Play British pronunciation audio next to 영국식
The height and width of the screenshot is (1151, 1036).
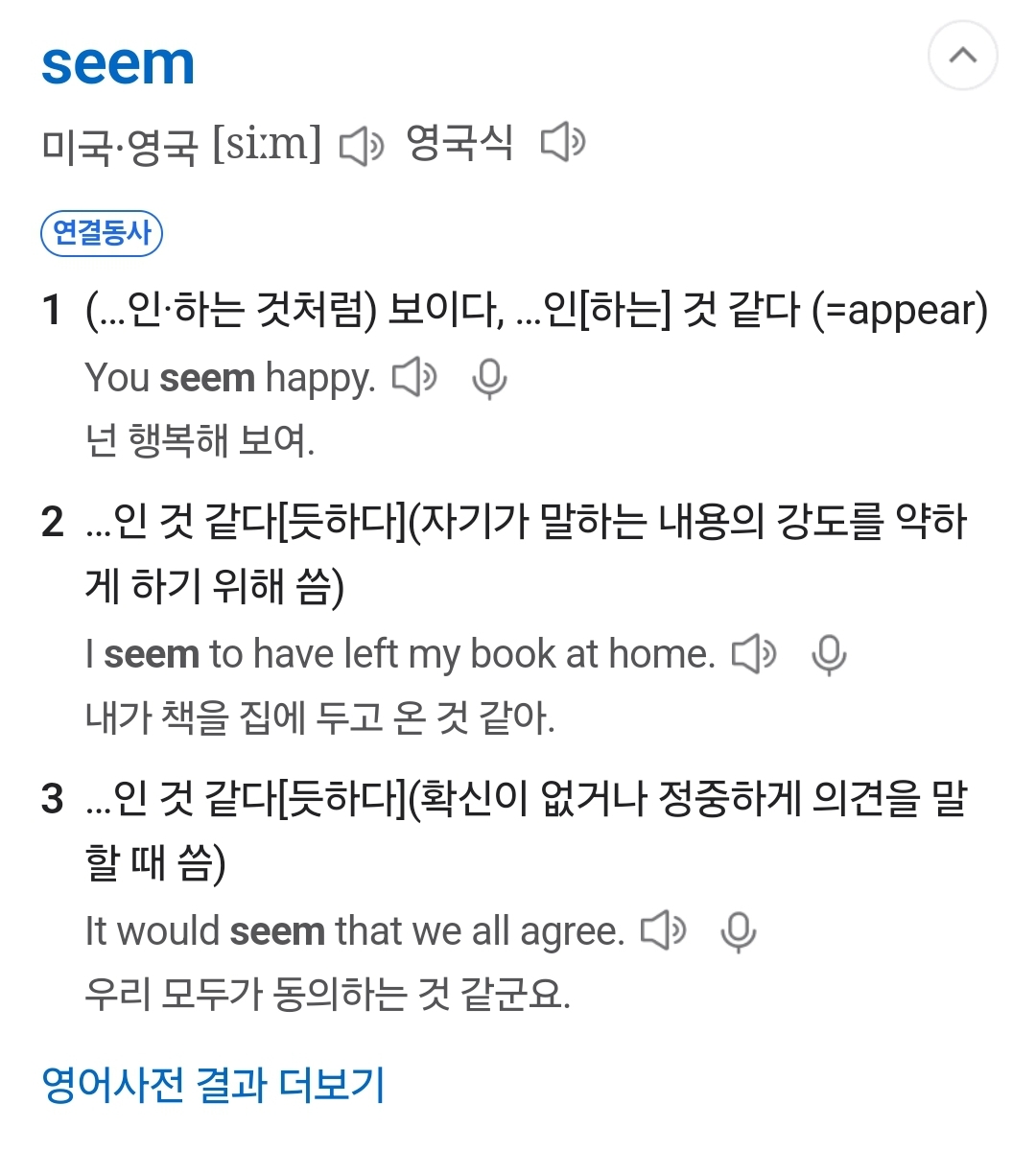coord(563,143)
